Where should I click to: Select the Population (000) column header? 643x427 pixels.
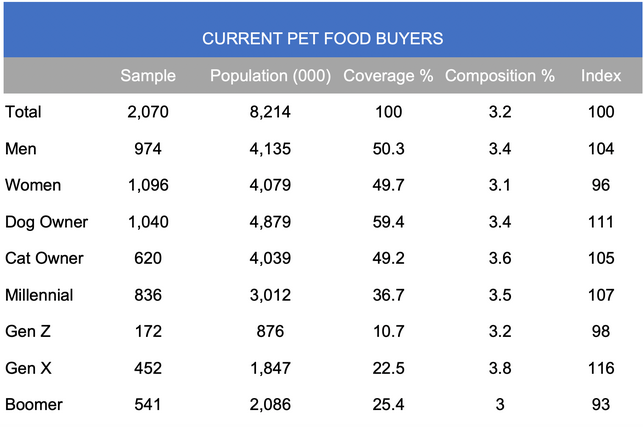click(x=270, y=75)
